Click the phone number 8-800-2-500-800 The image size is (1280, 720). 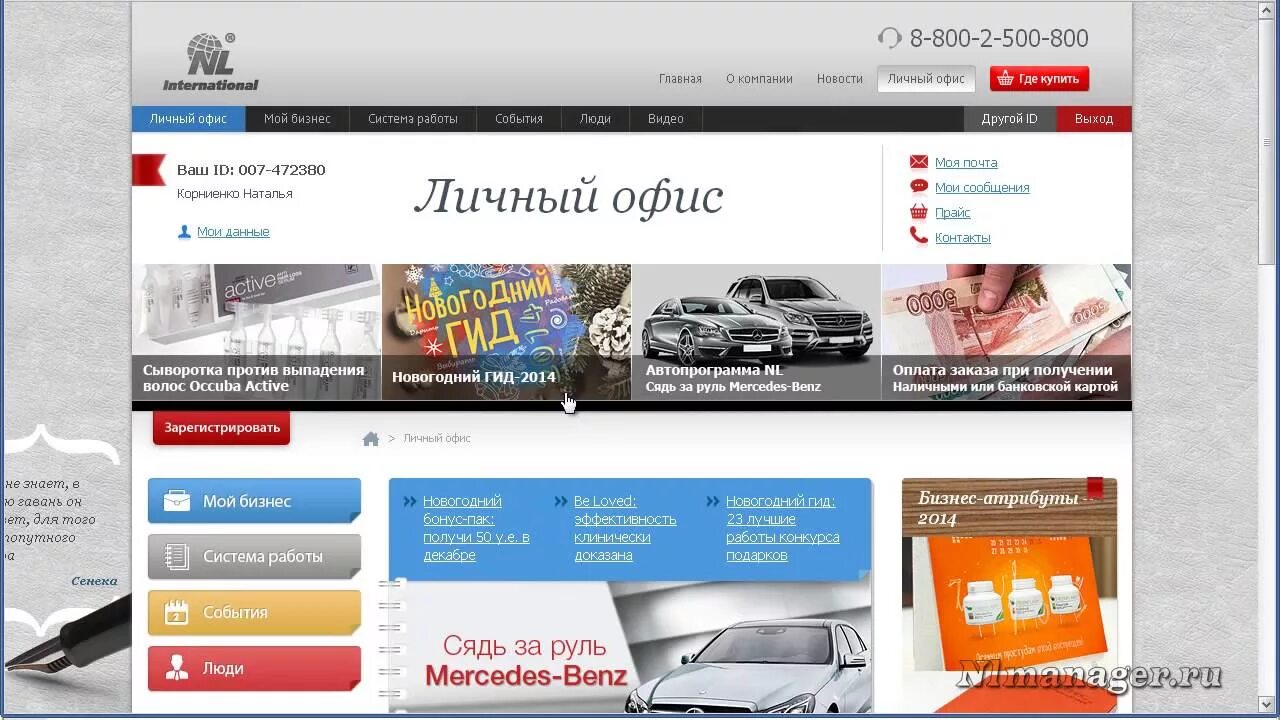(999, 39)
